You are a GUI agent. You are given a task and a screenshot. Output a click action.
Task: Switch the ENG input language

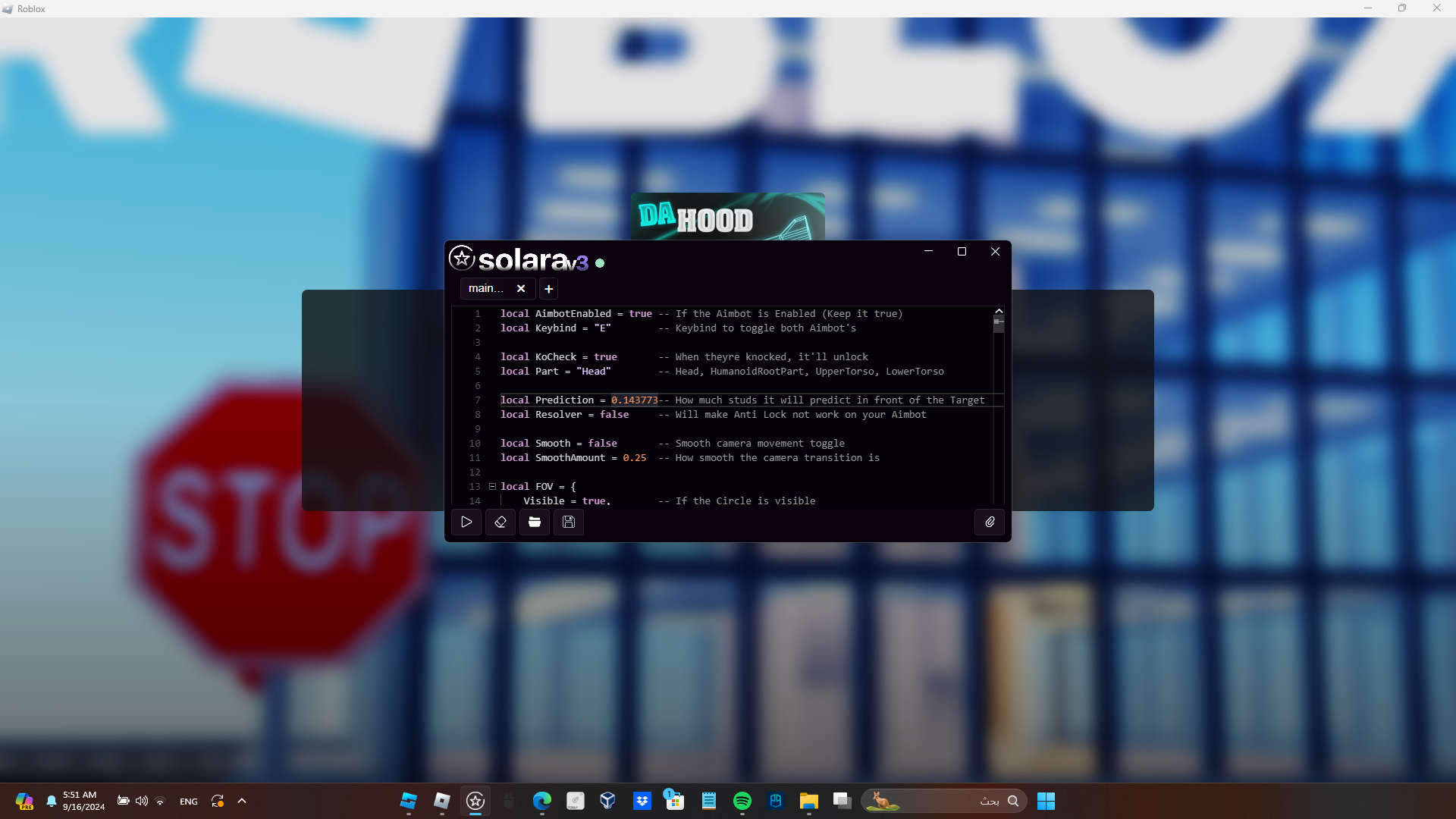point(189,802)
